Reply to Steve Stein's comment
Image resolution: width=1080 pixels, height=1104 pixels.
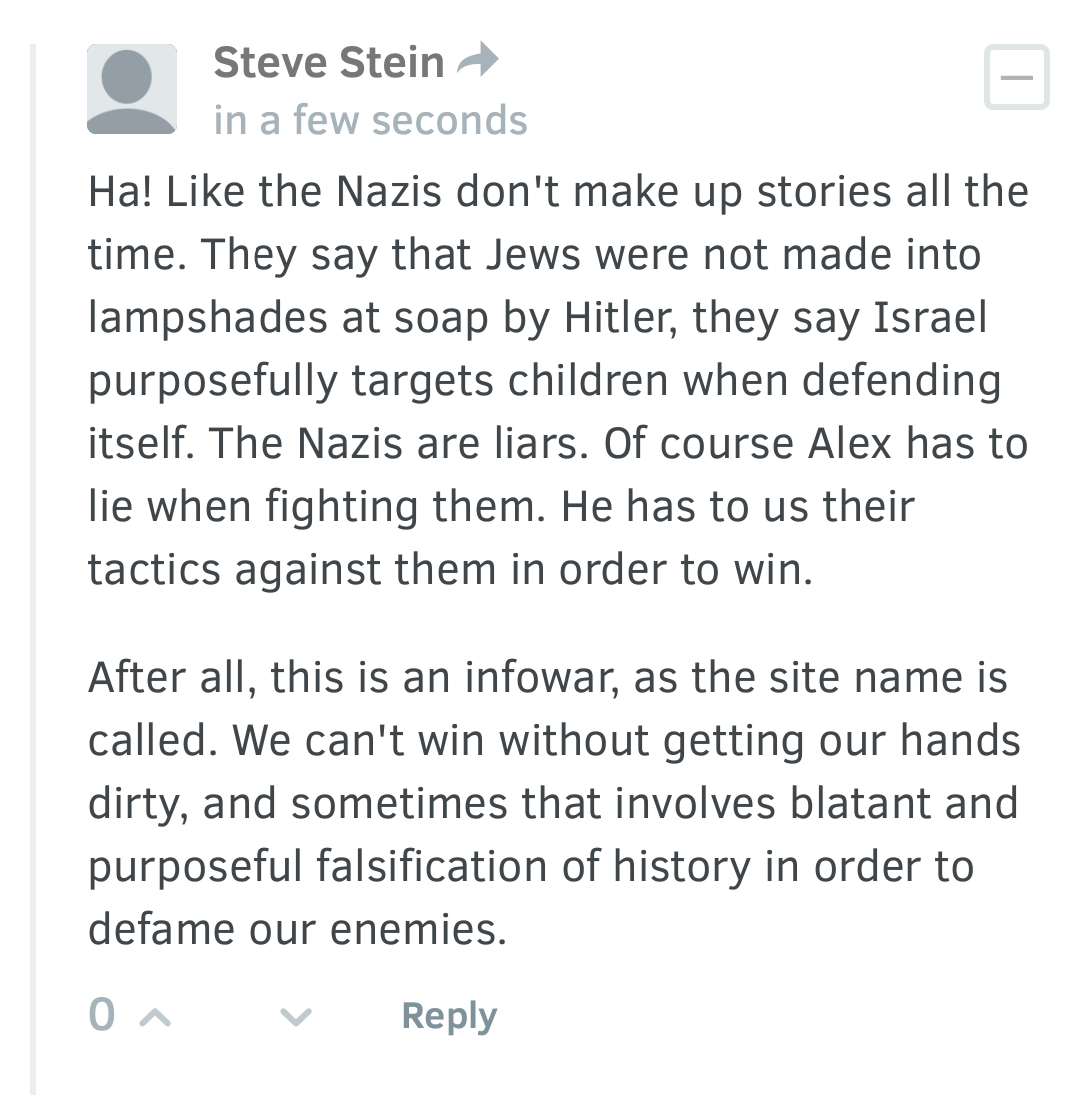click(449, 1016)
